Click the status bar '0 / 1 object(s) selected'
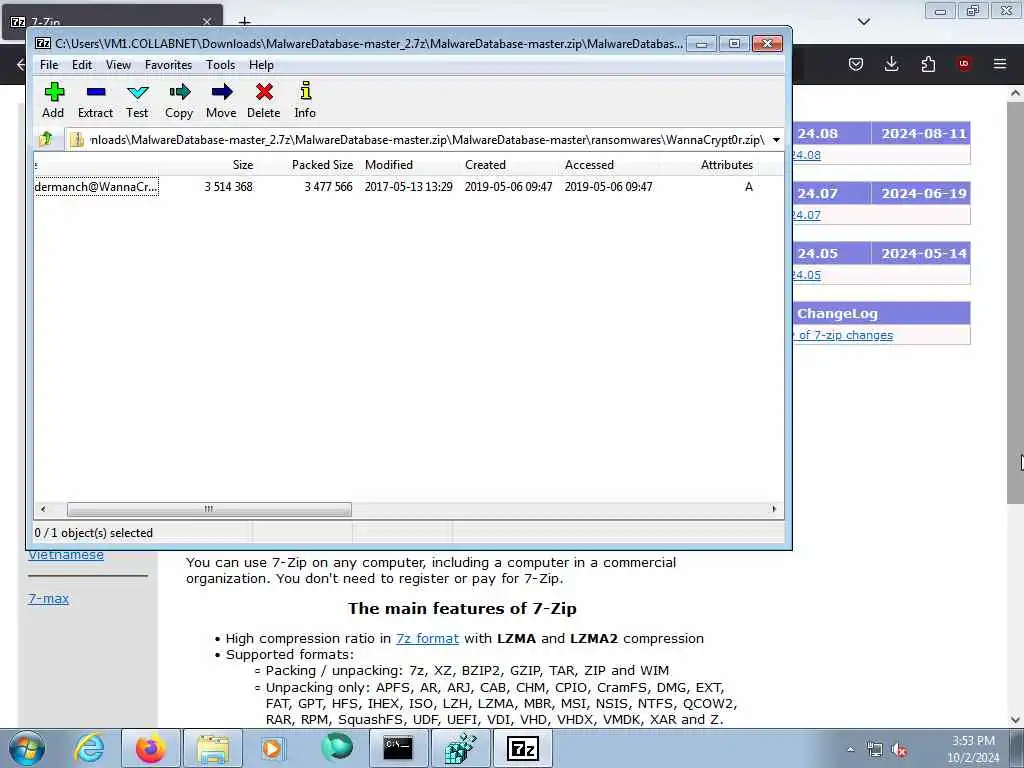The width and height of the screenshot is (1024, 768). [x=93, y=533]
